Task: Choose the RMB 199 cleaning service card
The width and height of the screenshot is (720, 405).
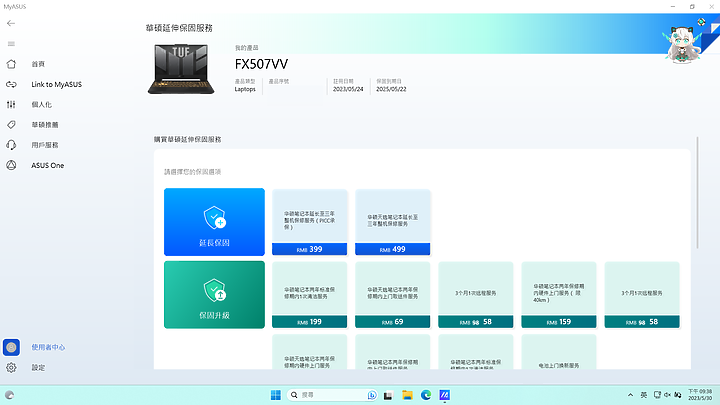Action: pos(309,295)
